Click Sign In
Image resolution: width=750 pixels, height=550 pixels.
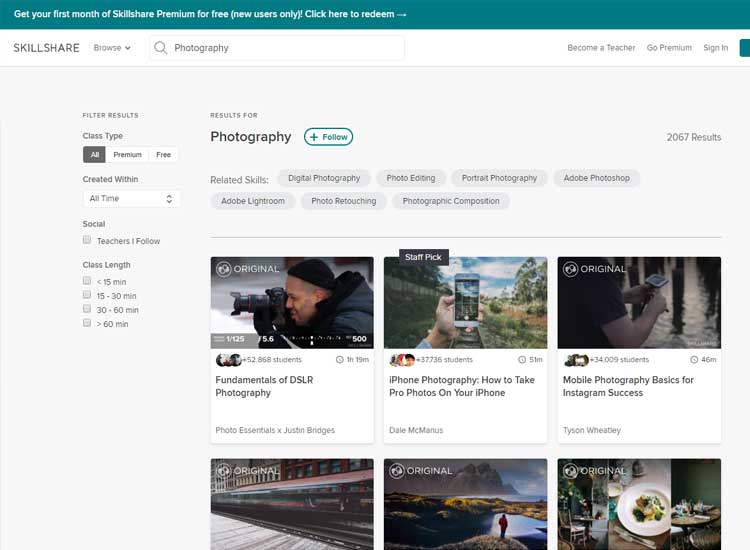(716, 48)
